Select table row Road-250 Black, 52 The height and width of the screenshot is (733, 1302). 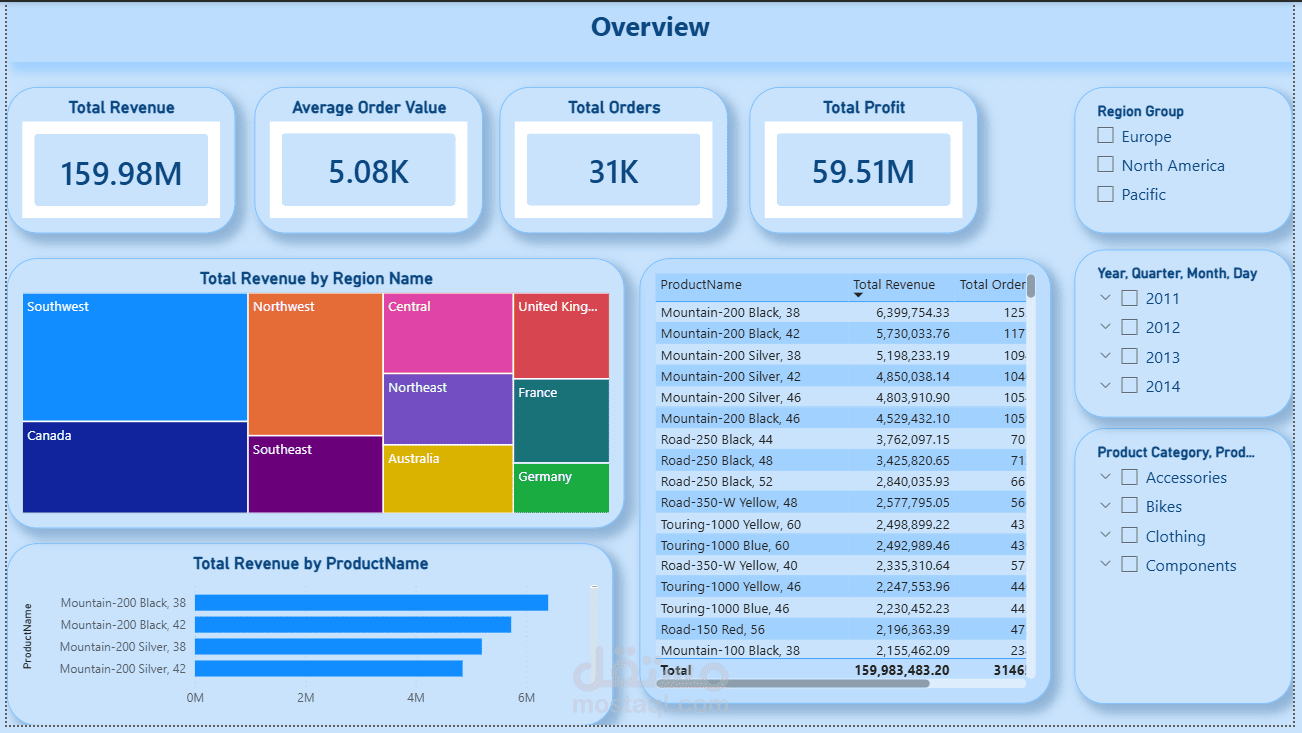click(841, 481)
